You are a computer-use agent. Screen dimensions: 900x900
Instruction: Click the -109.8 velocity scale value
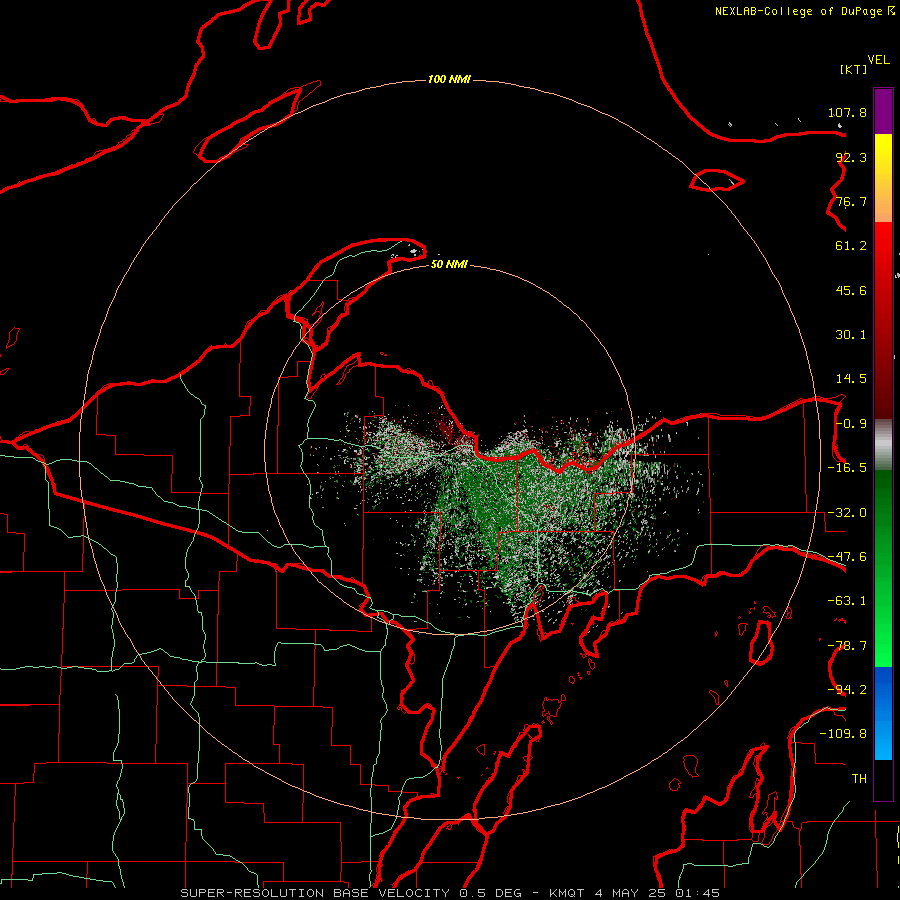pyautogui.click(x=843, y=734)
